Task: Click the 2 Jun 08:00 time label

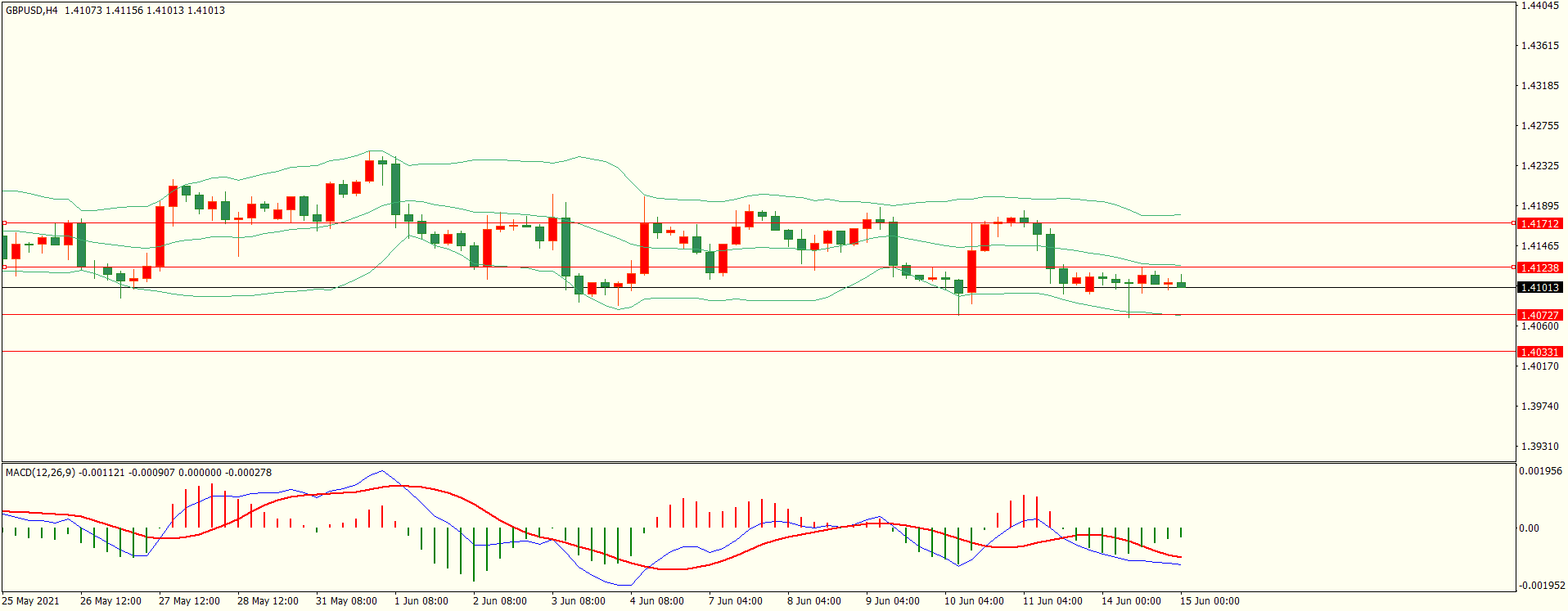Action: [500, 601]
